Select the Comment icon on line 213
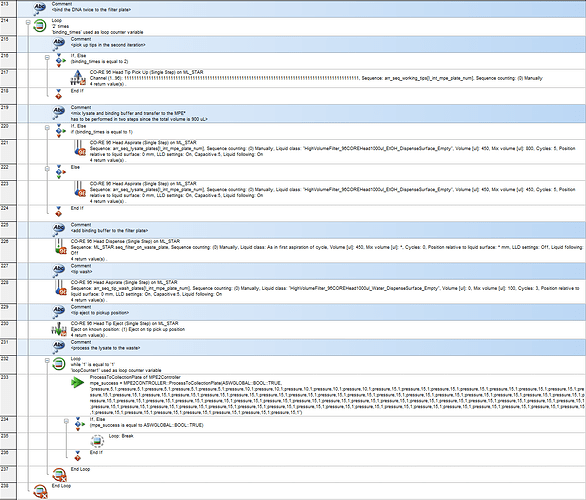The width and height of the screenshot is (586, 500). [40, 8]
